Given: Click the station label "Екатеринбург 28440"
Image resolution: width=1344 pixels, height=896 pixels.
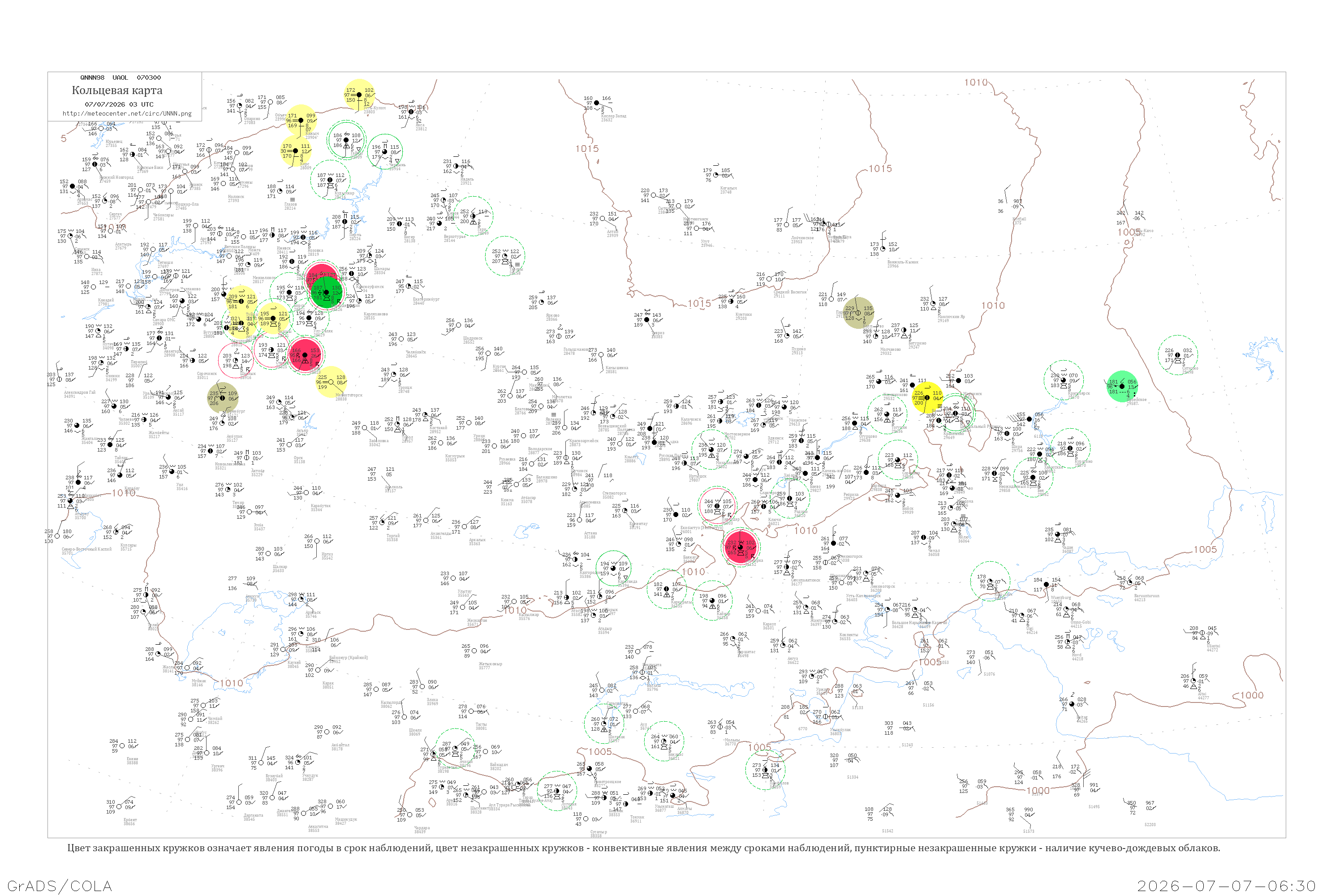Looking at the screenshot, I should click(426, 301).
